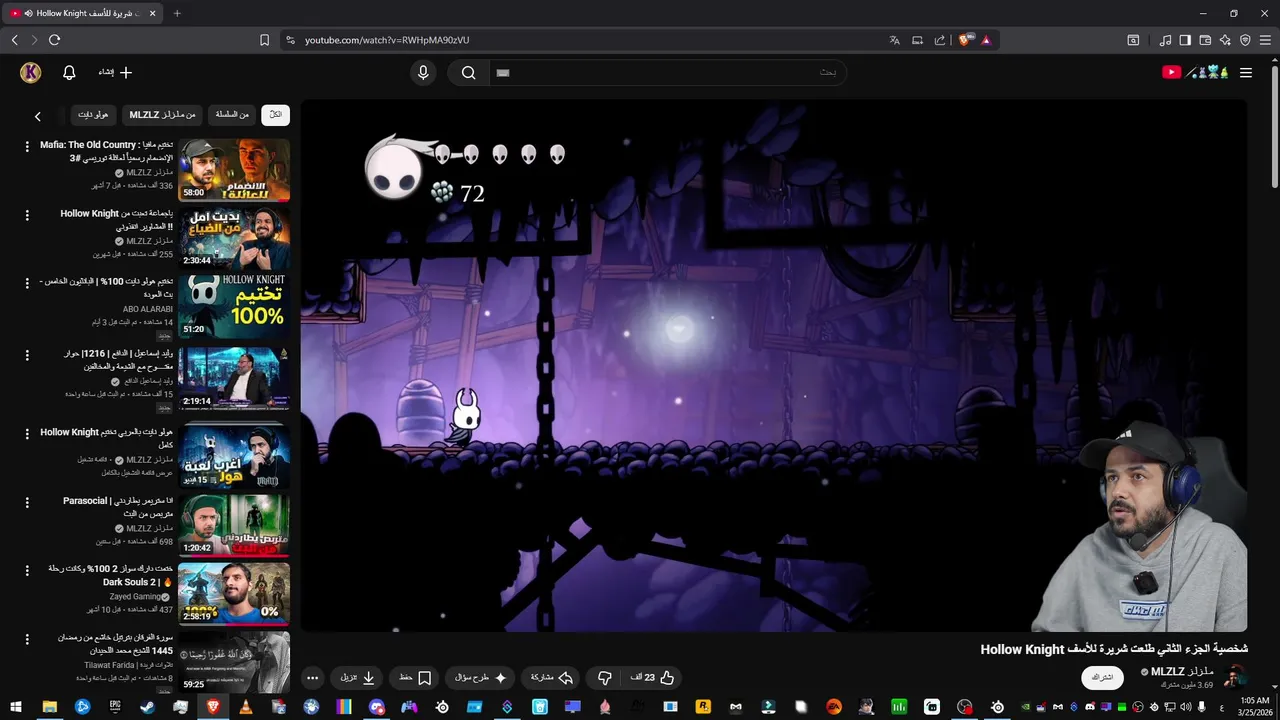Open the translate page icon

[x=895, y=40]
